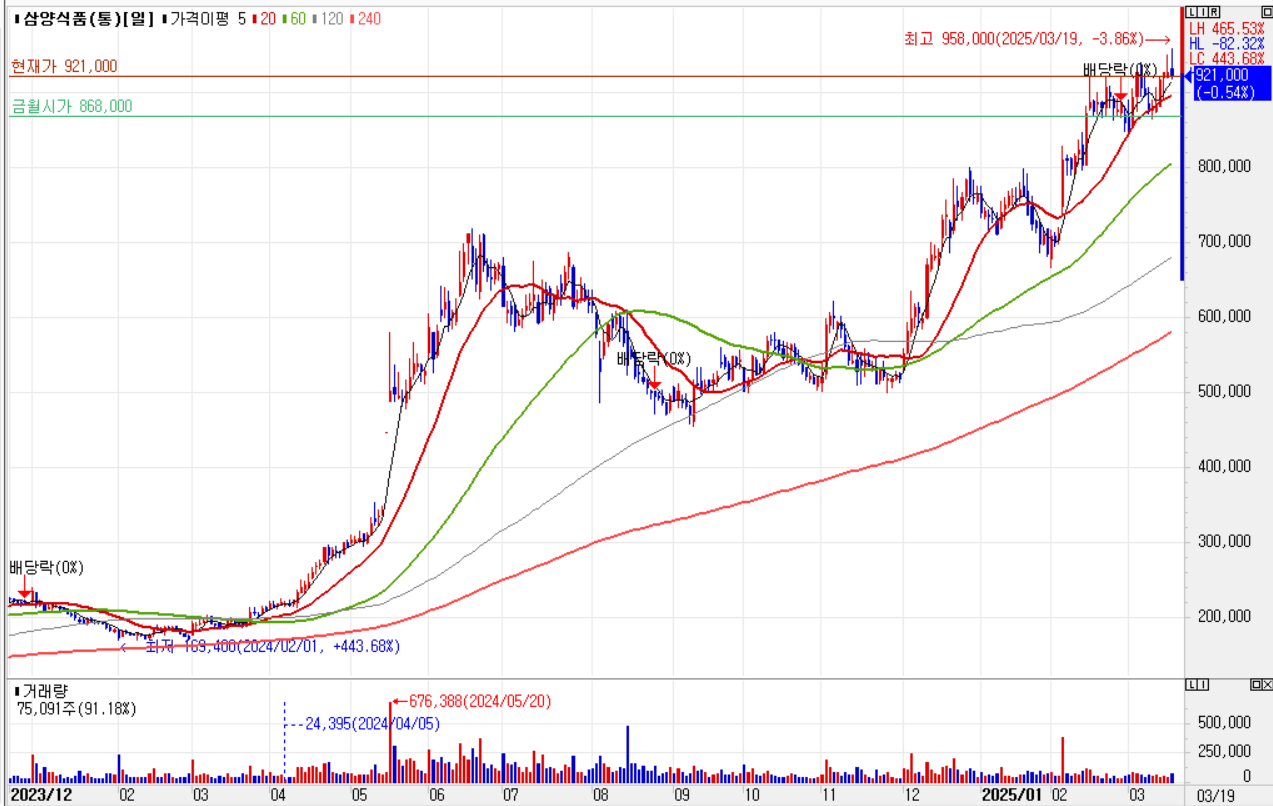
Task: Maximize the volume (거래량) panel
Action: [x=1255, y=684]
